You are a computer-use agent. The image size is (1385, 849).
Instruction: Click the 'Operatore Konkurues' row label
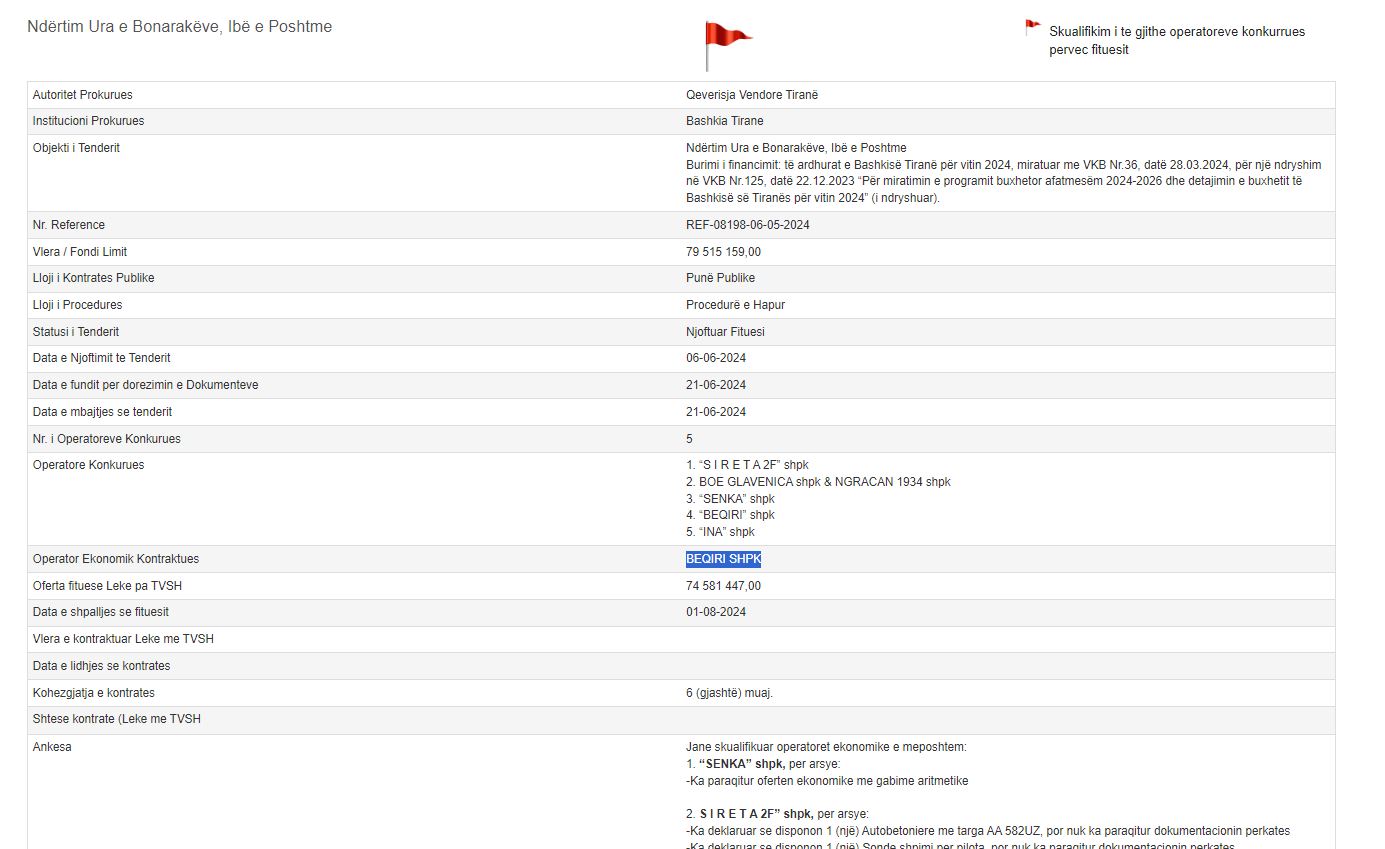(x=88, y=465)
